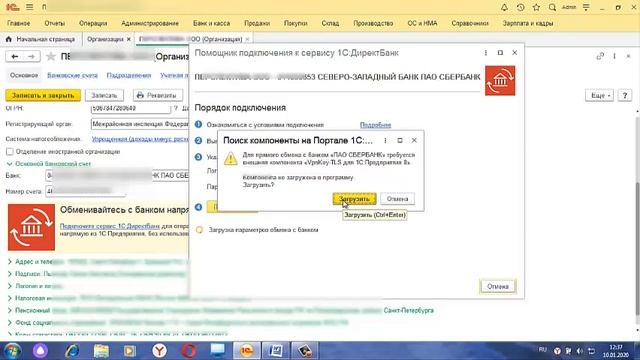Open file explorer folder in taskbar
Image resolution: width=640 pixels, height=360 pixels.
click(101, 351)
